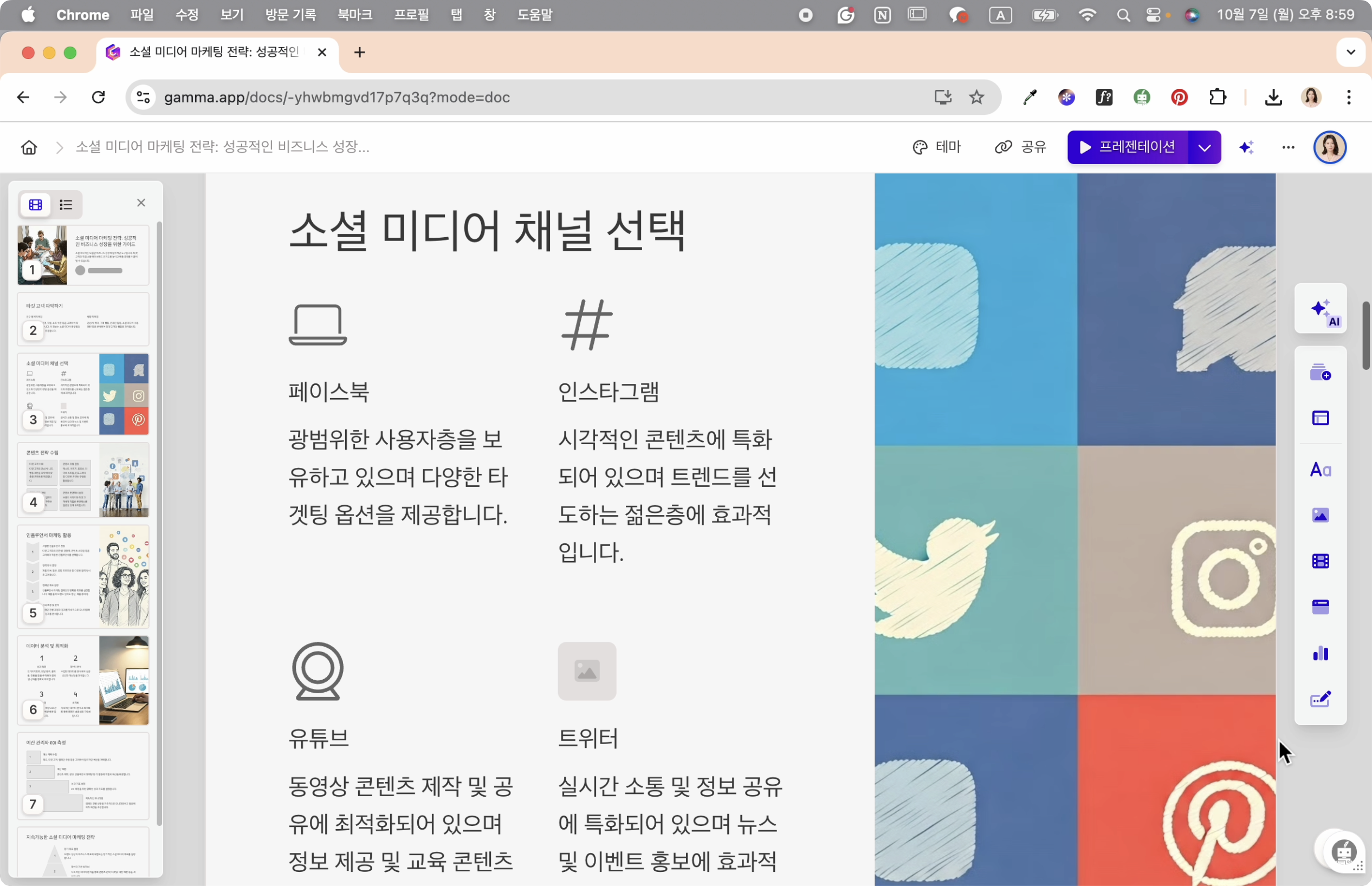This screenshot has height=886, width=1372.
Task: Select slide 6 데이터 분석 thumbnail
Action: pyautogui.click(x=83, y=680)
